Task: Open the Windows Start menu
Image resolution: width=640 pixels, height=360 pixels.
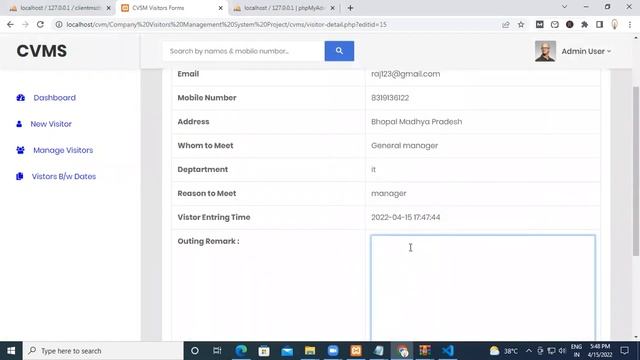Action: coord(11,351)
